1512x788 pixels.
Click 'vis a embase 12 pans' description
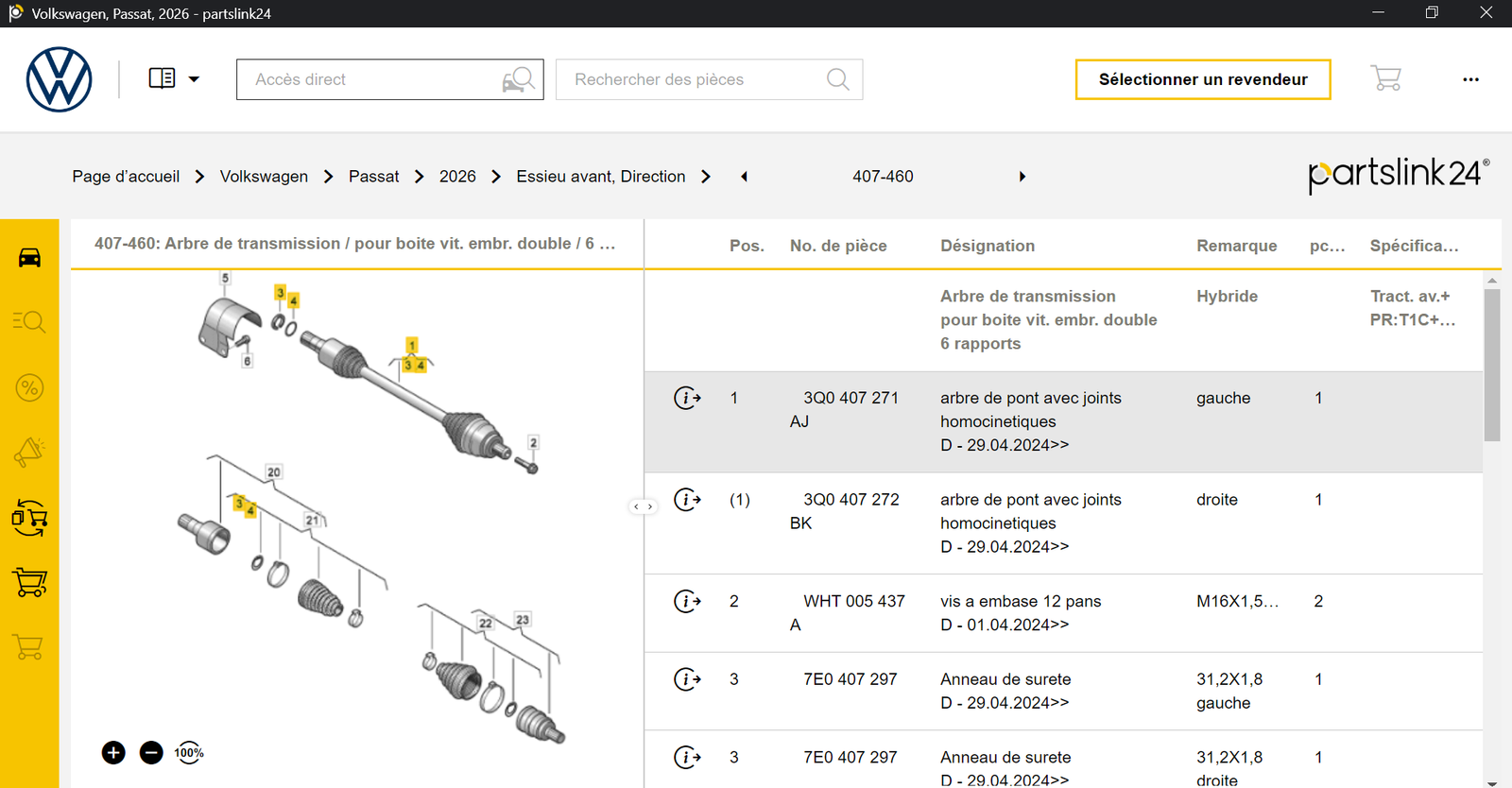click(x=1021, y=601)
